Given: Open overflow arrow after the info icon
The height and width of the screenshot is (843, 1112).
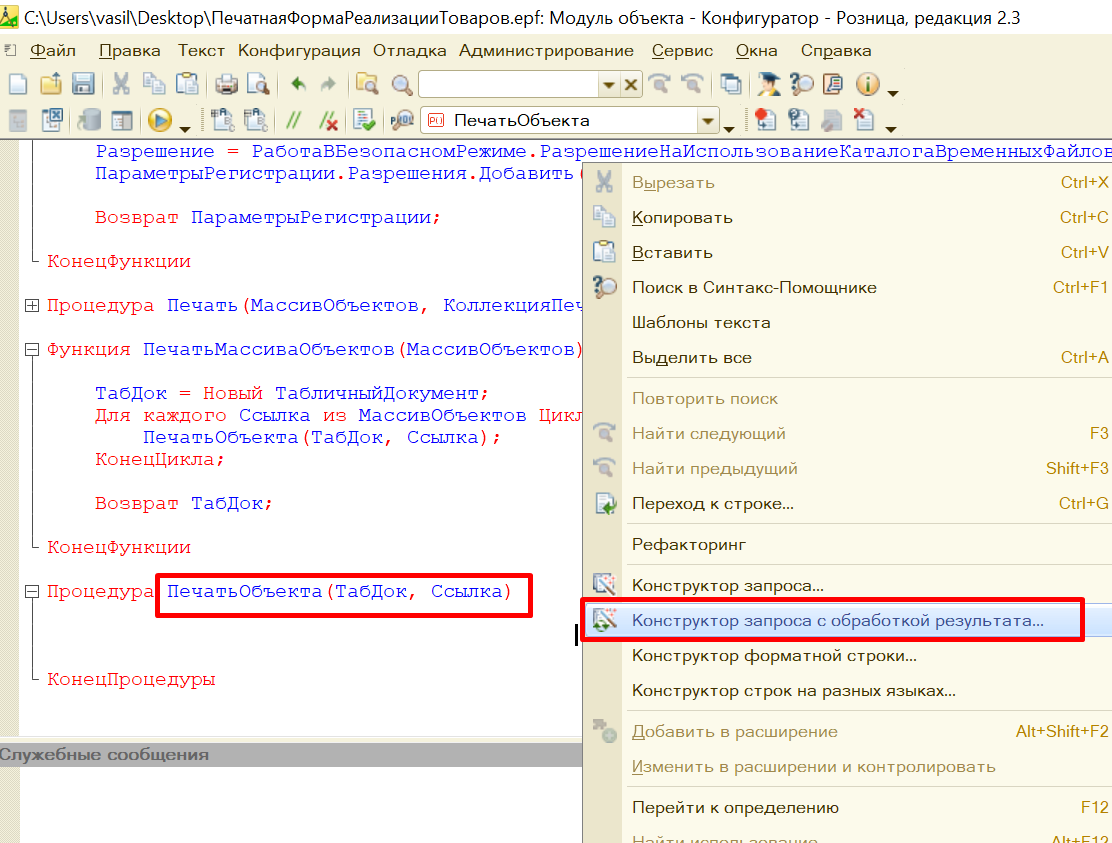Looking at the screenshot, I should point(894,92).
